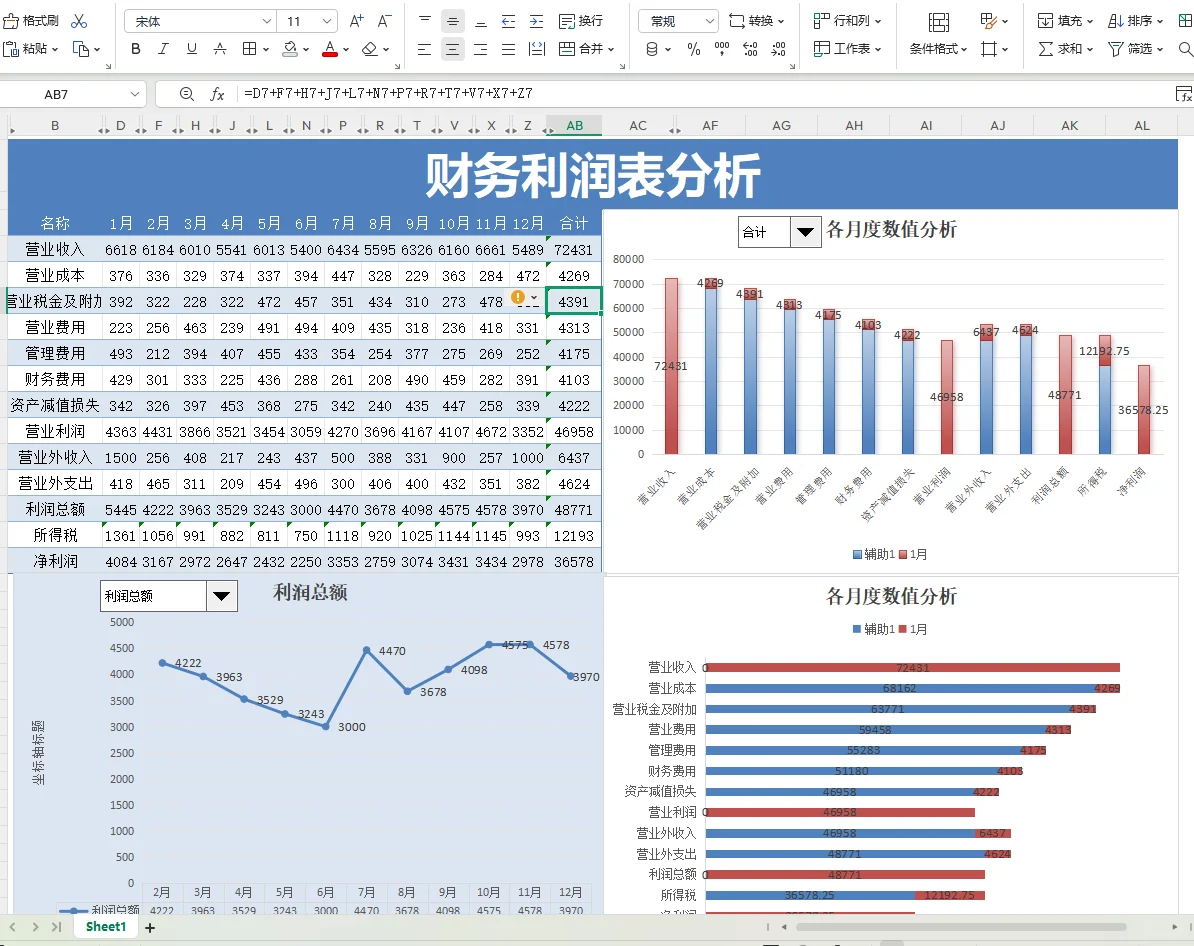This screenshot has height=946, width=1194.
Task: Increase decimal places icon
Action: coord(750,50)
